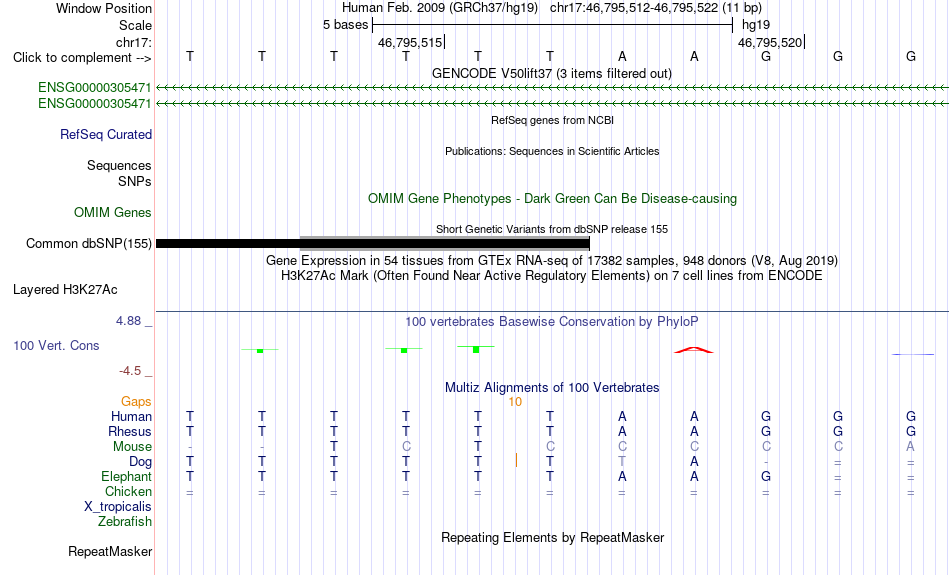Click the GTEx Gene Expression track title
Image resolution: width=950 pixels, height=575 pixels.
coord(552,261)
